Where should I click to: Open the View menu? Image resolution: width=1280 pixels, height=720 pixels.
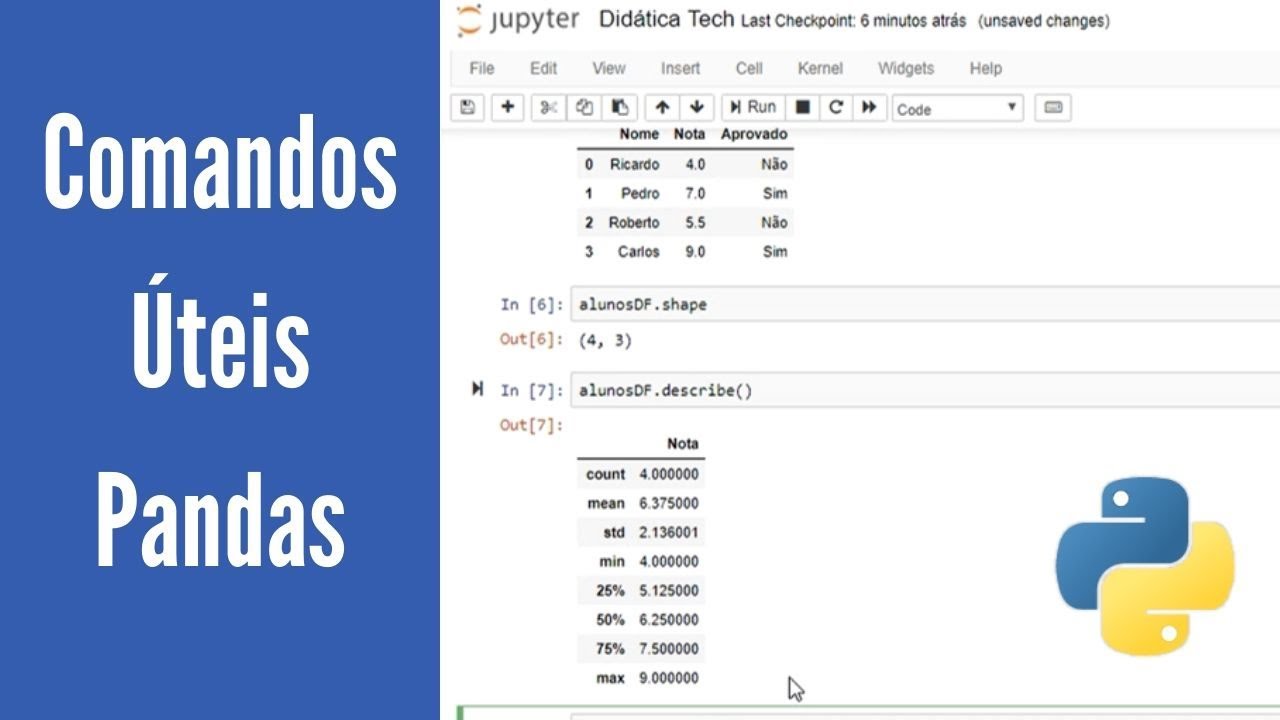608,68
